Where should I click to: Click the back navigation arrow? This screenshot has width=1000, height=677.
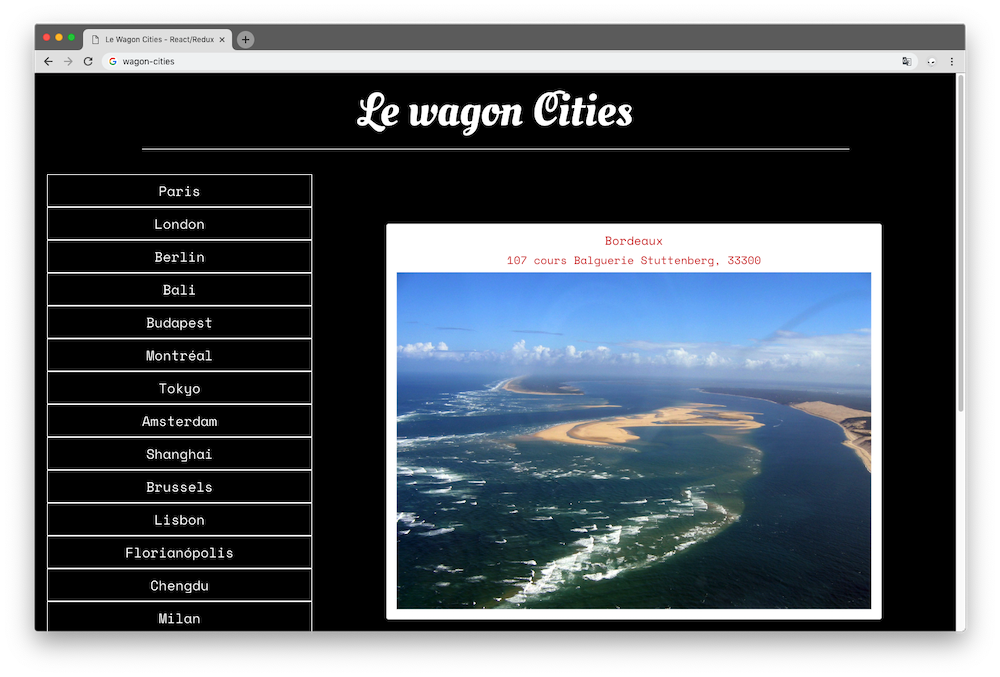click(x=47, y=61)
